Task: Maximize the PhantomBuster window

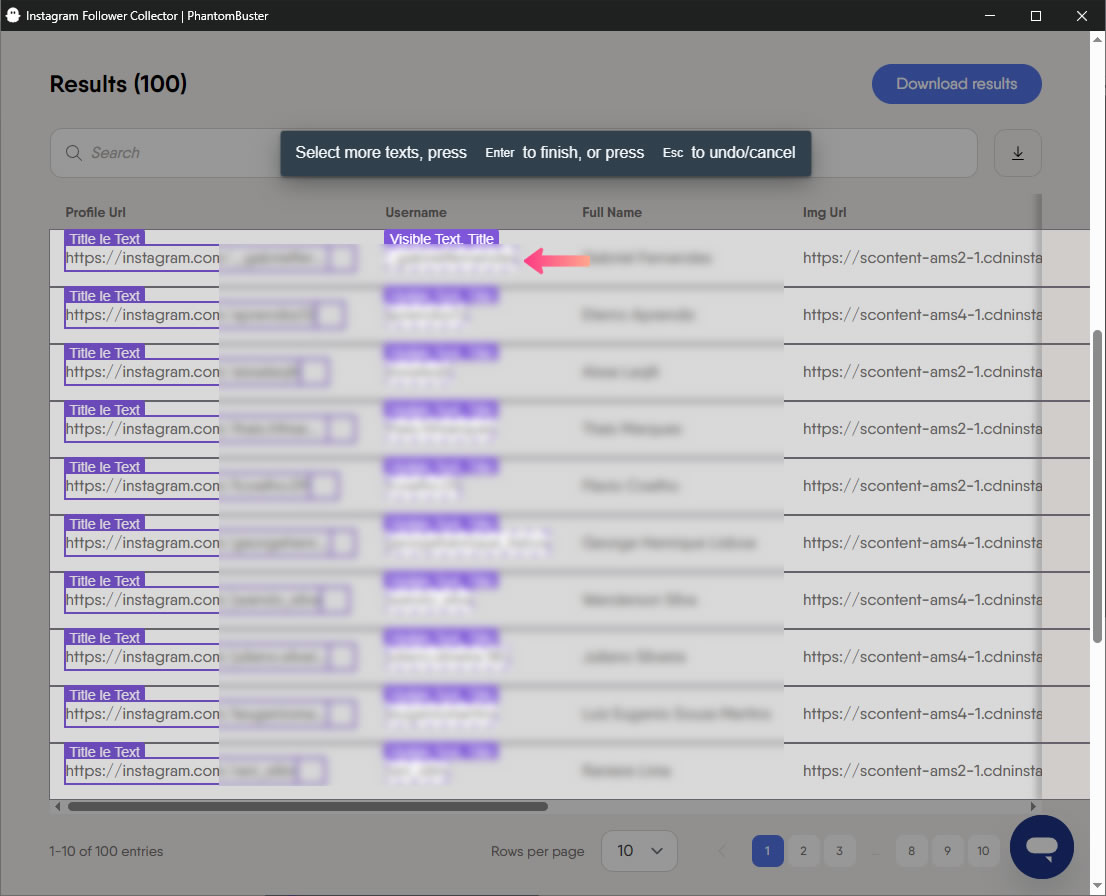Action: tap(1035, 16)
